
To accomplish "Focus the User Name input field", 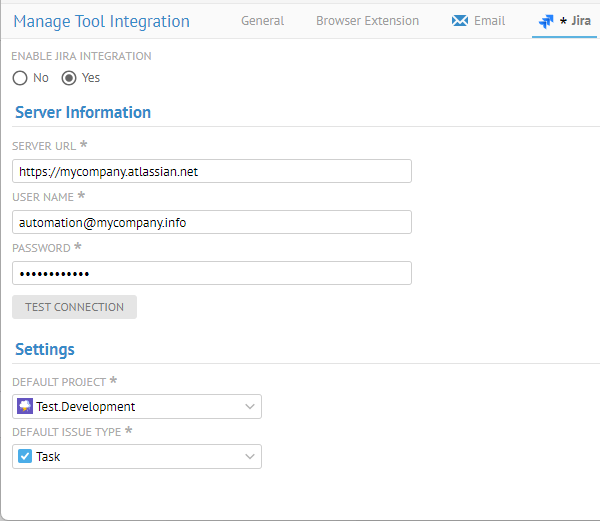I will (211, 222).
